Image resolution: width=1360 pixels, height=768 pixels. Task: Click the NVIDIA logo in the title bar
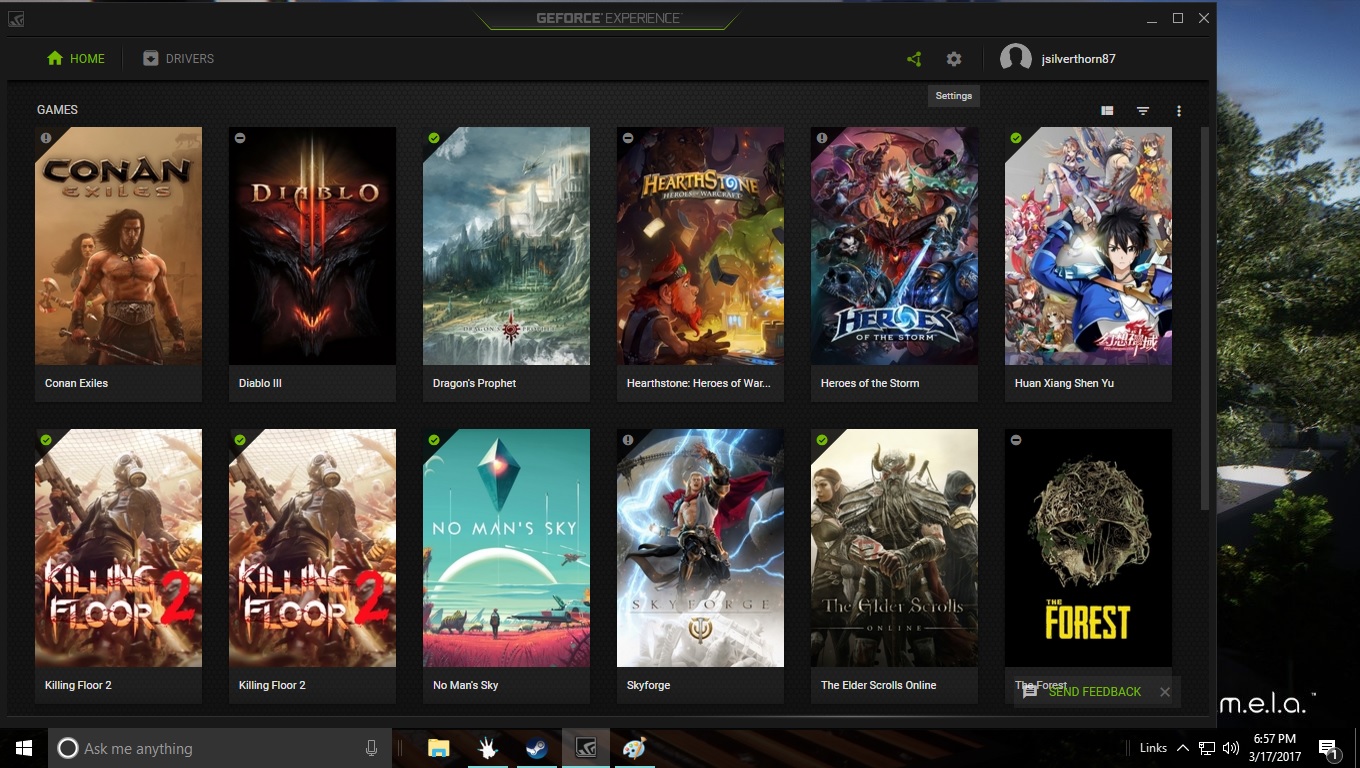pyautogui.click(x=16, y=18)
